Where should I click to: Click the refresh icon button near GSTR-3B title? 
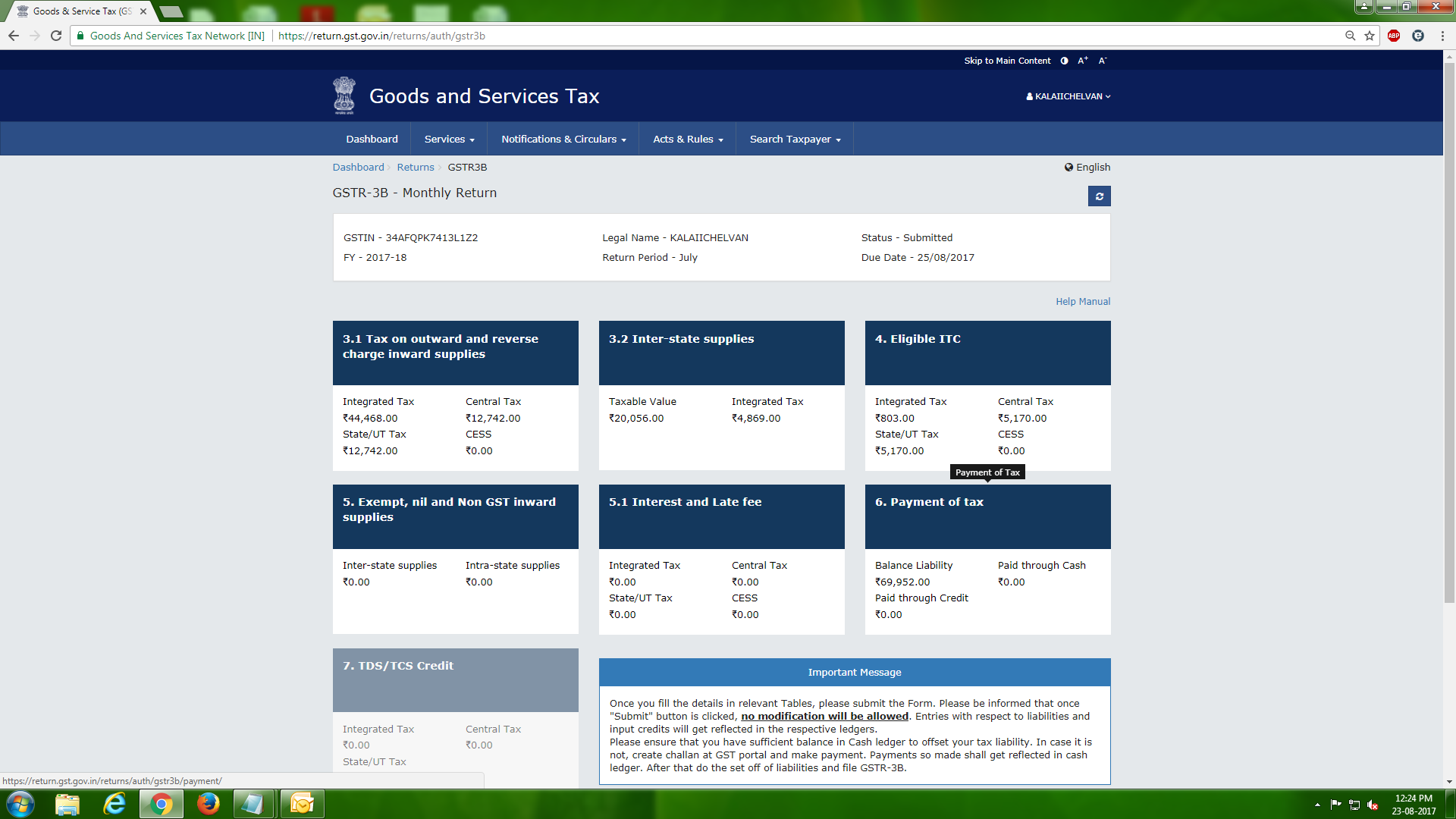[1099, 196]
